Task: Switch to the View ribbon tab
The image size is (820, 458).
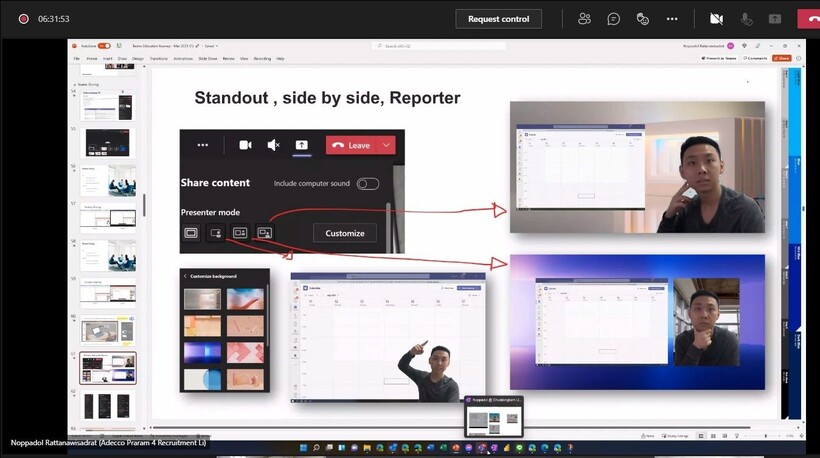Action: click(244, 59)
